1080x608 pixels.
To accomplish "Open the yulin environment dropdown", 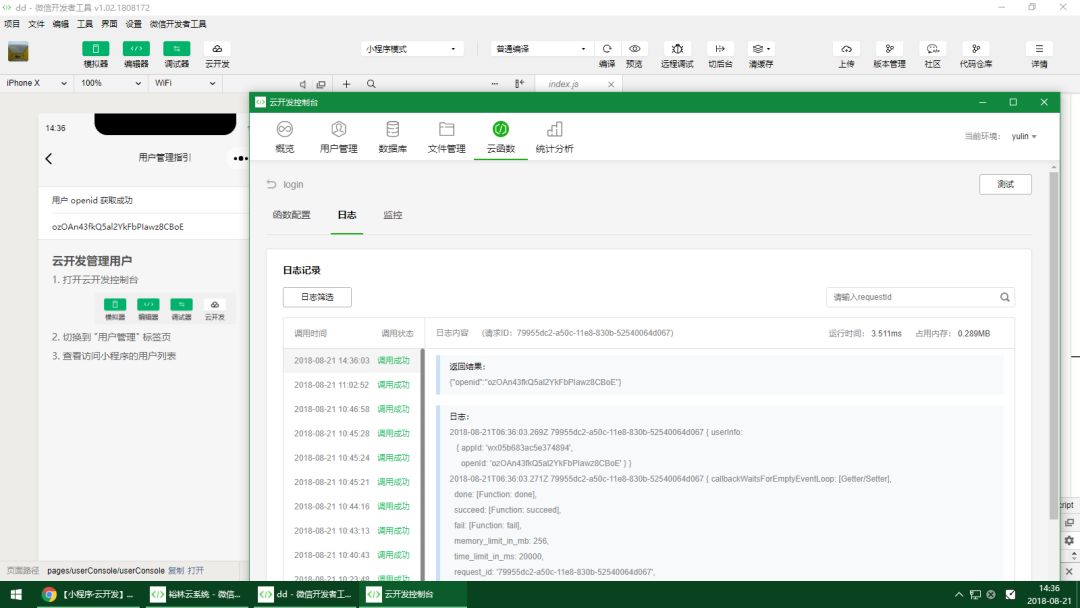I will tap(1024, 136).
